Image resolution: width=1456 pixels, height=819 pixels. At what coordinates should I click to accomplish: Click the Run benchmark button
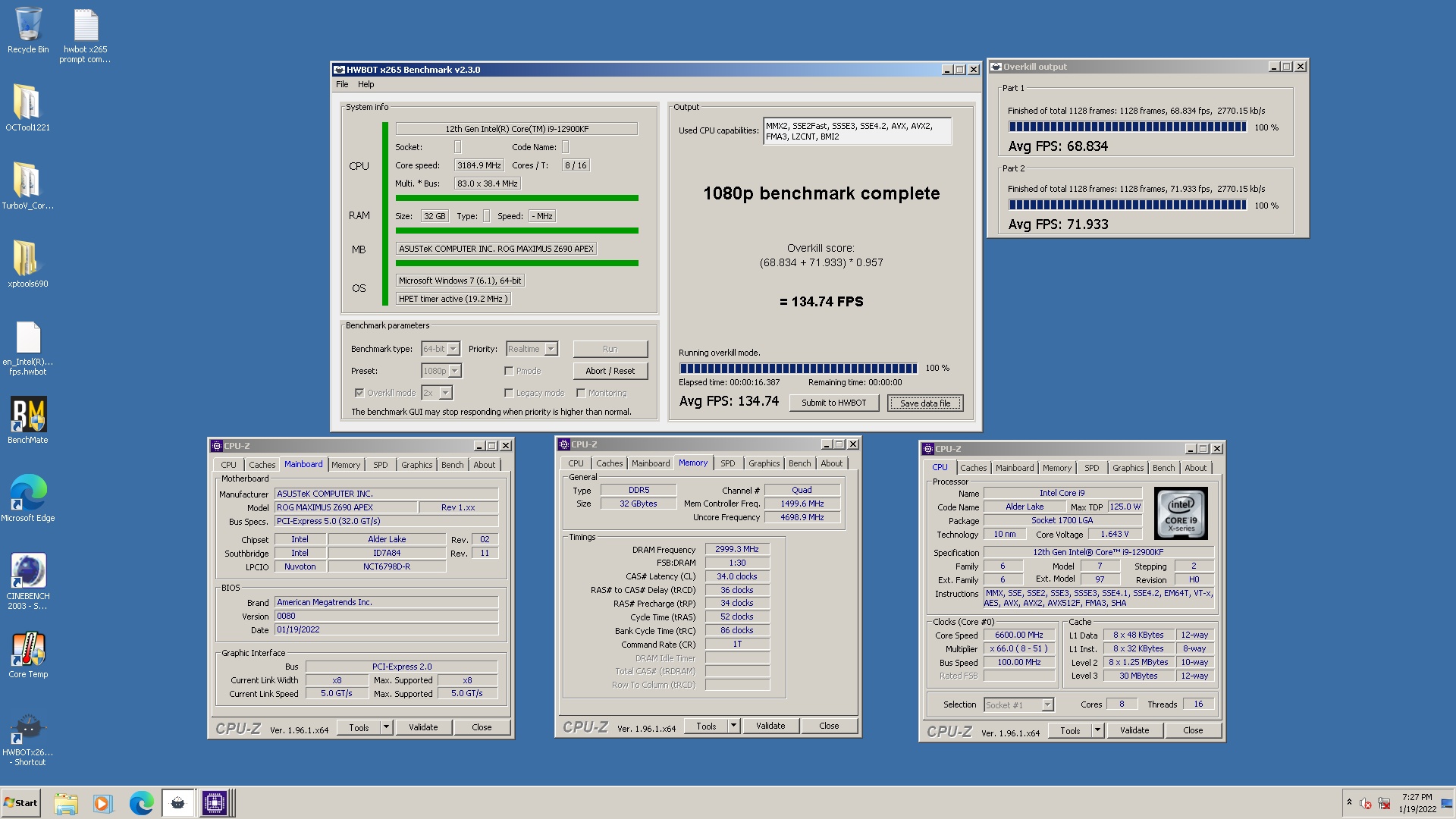pos(610,349)
